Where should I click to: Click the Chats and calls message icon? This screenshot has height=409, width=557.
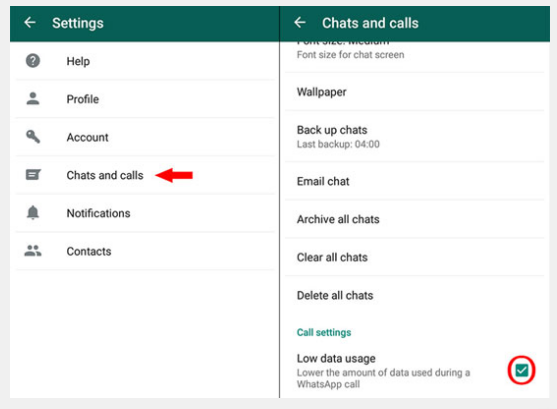tap(33, 175)
